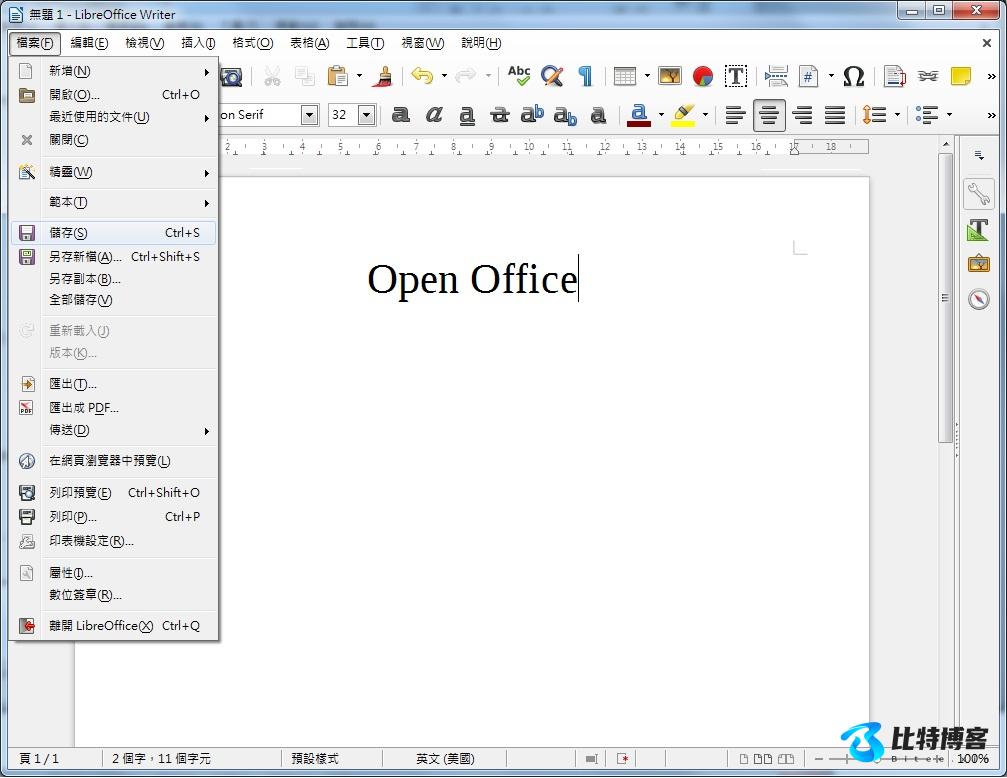Choose 列印(P)... menu entry

114,517
